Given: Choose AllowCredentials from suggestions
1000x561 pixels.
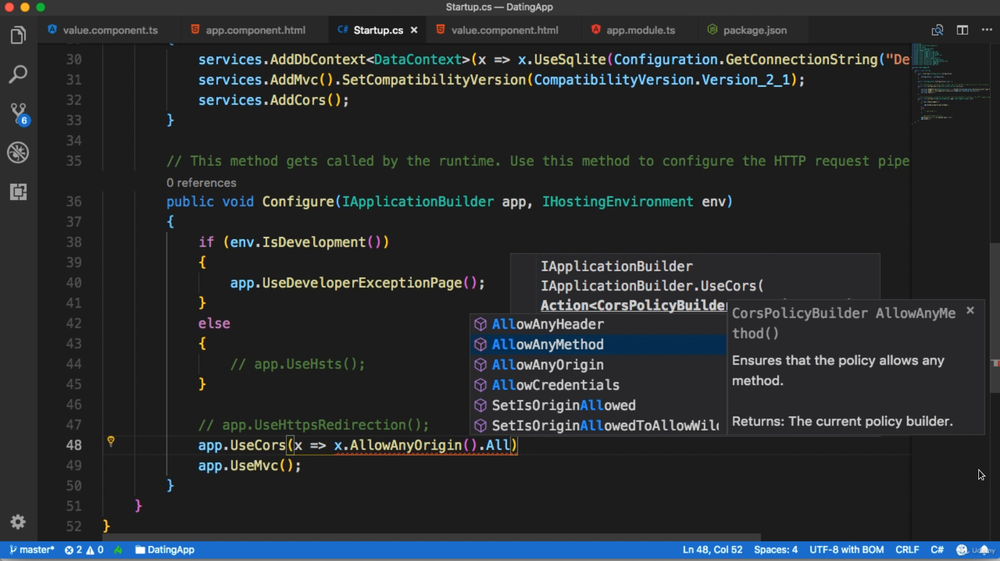Looking at the screenshot, I should (x=598, y=385).
